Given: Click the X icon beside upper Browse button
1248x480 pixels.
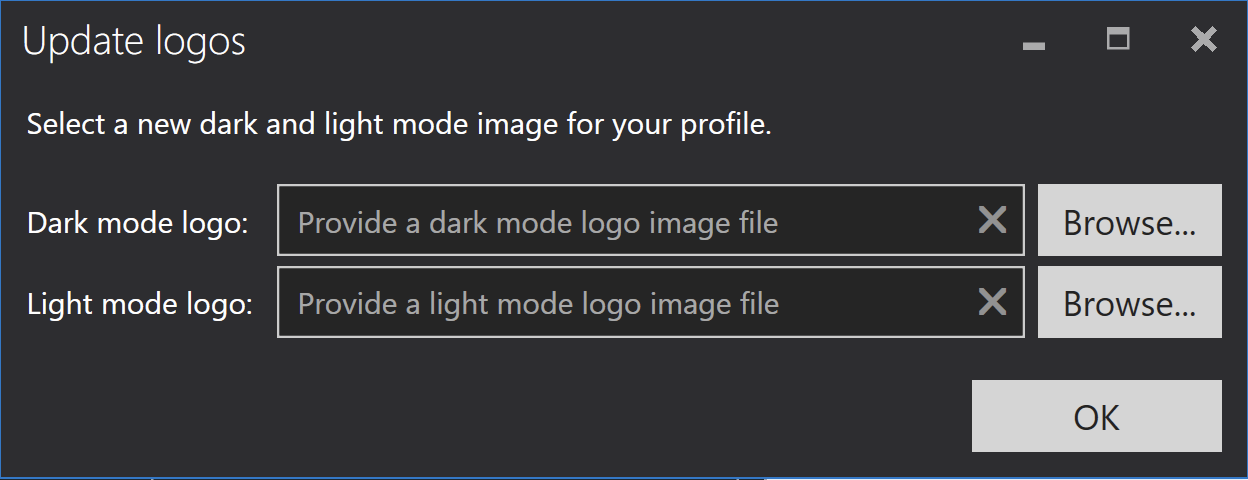Looking at the screenshot, I should 992,220.
